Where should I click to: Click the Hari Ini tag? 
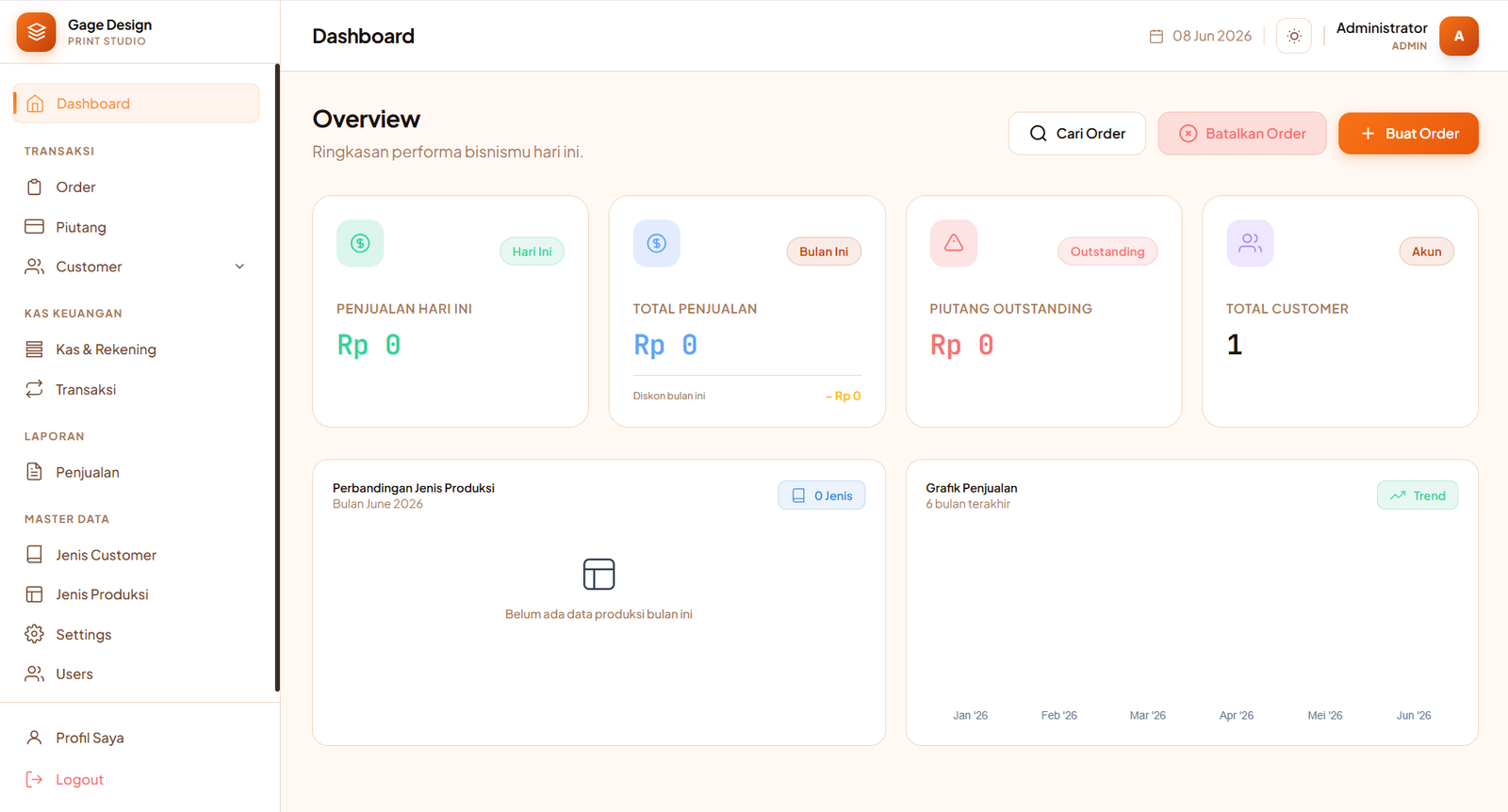point(532,252)
